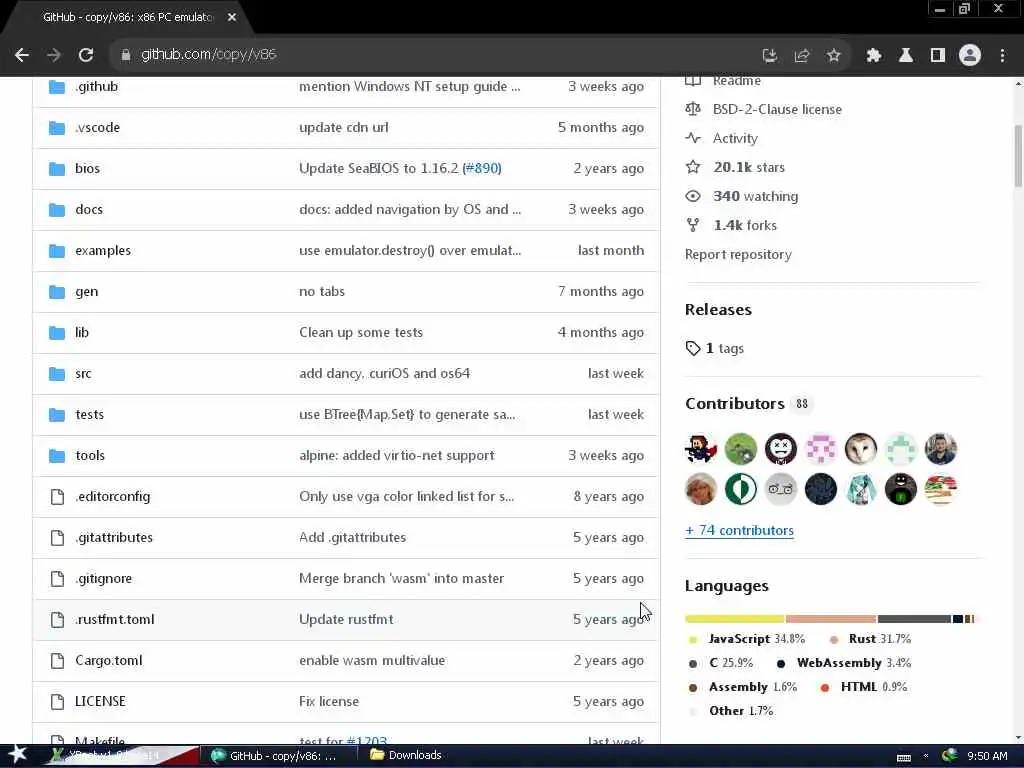Image resolution: width=1024 pixels, height=768 pixels.
Task: Open the tests folder
Action: (x=89, y=415)
